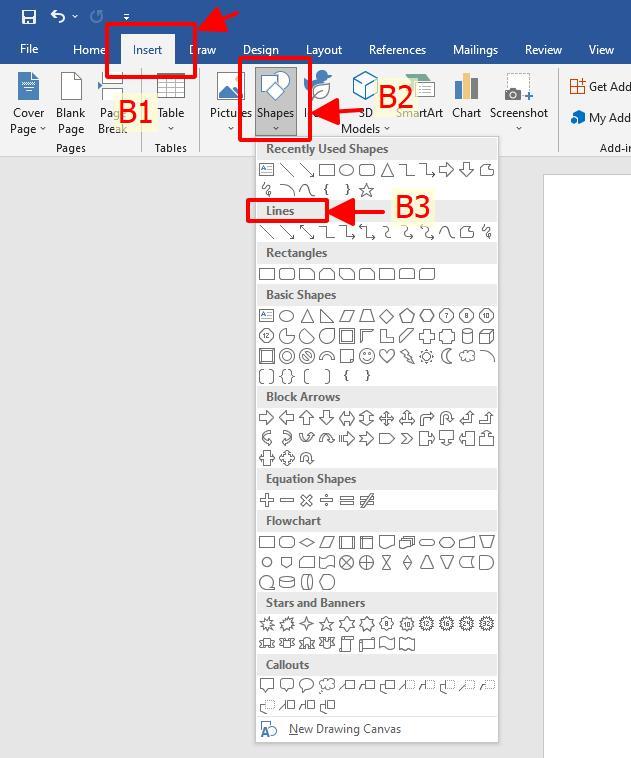Select the oval speech bubble callout
631x758 pixels.
pos(307,685)
